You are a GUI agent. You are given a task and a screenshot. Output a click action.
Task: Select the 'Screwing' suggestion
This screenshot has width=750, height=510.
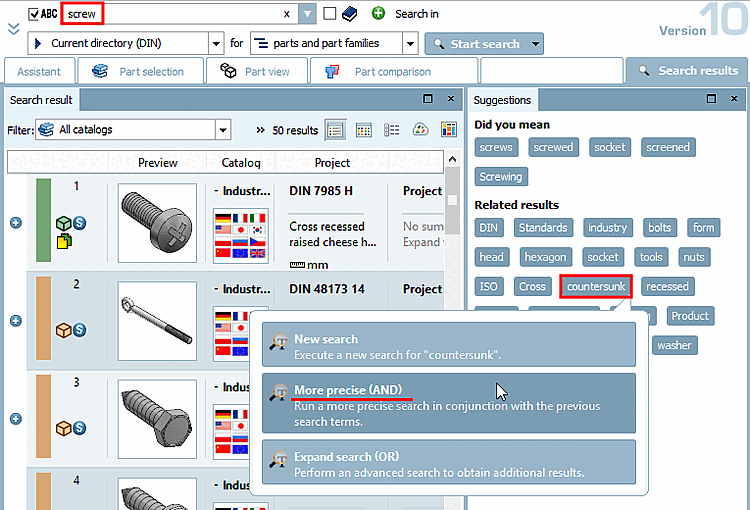click(x=501, y=177)
